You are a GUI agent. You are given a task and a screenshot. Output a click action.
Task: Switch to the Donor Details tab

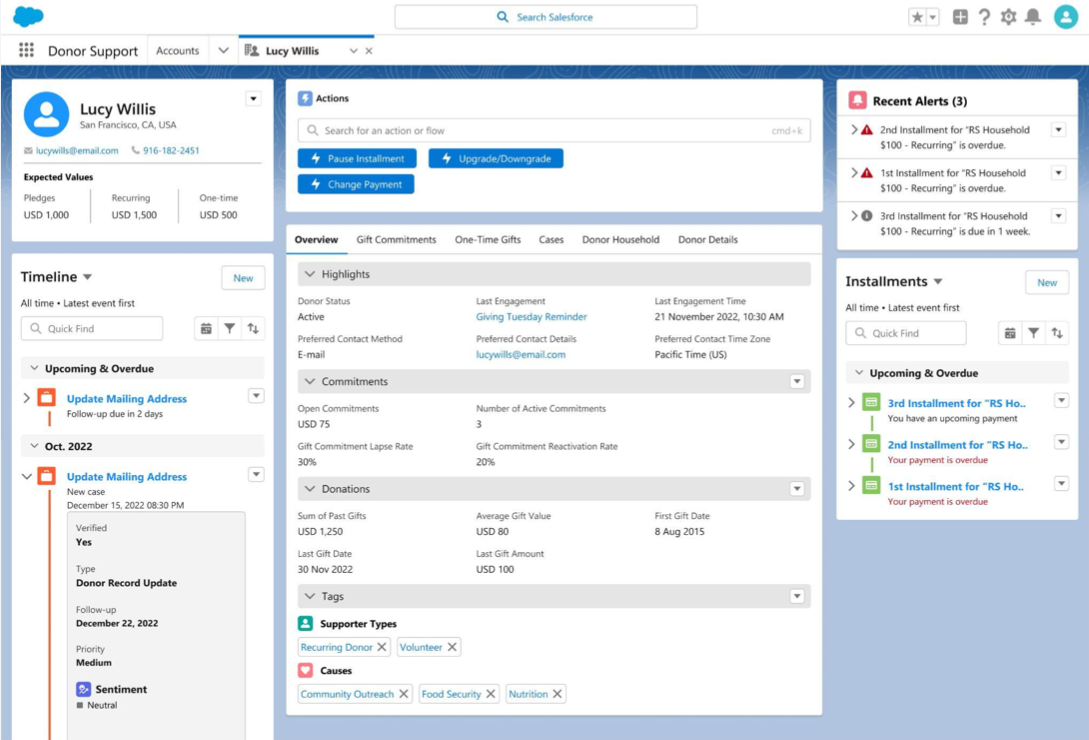pos(708,240)
